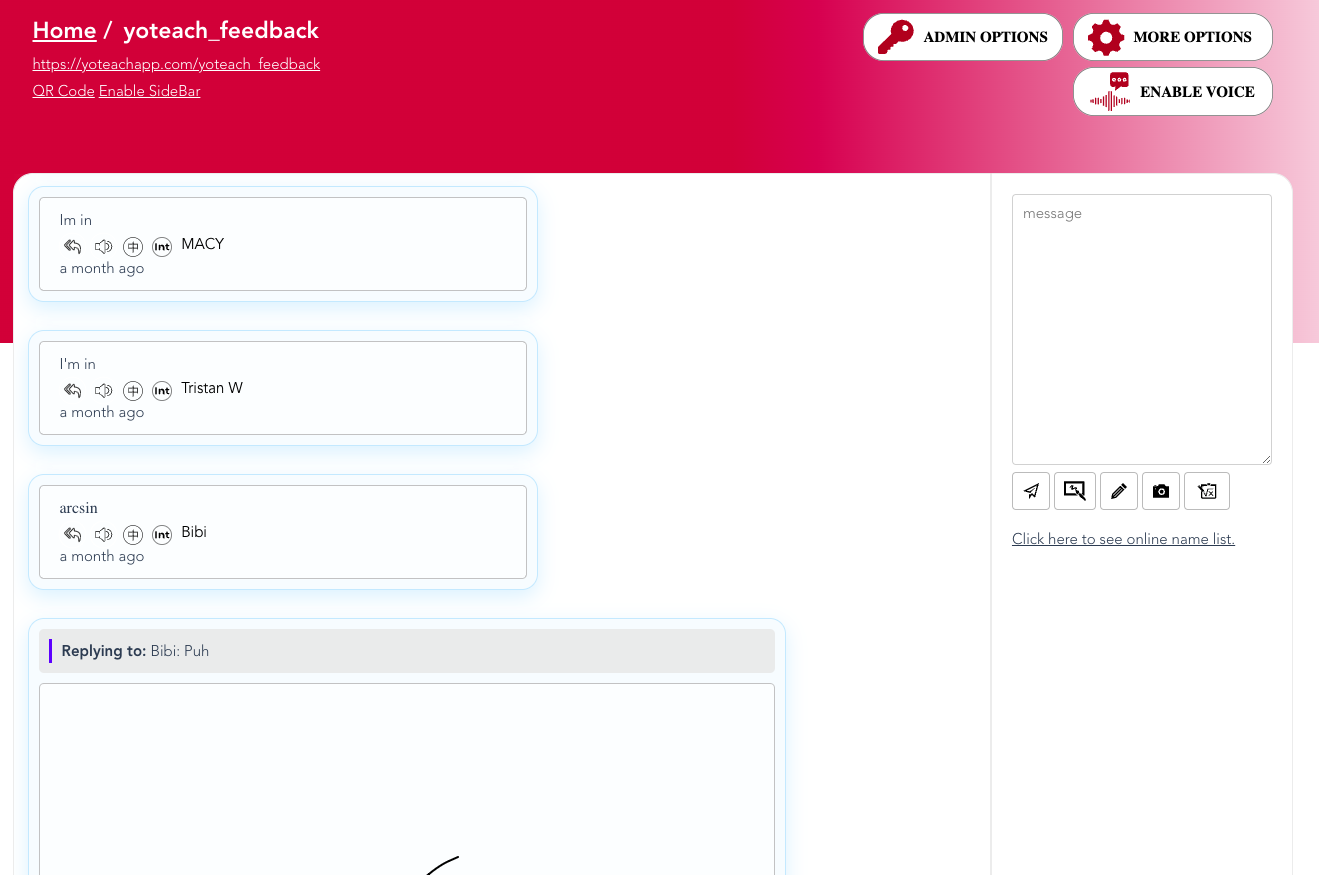The height and width of the screenshot is (875, 1319).
Task: Enable Voice with the top button
Action: point(1172,92)
